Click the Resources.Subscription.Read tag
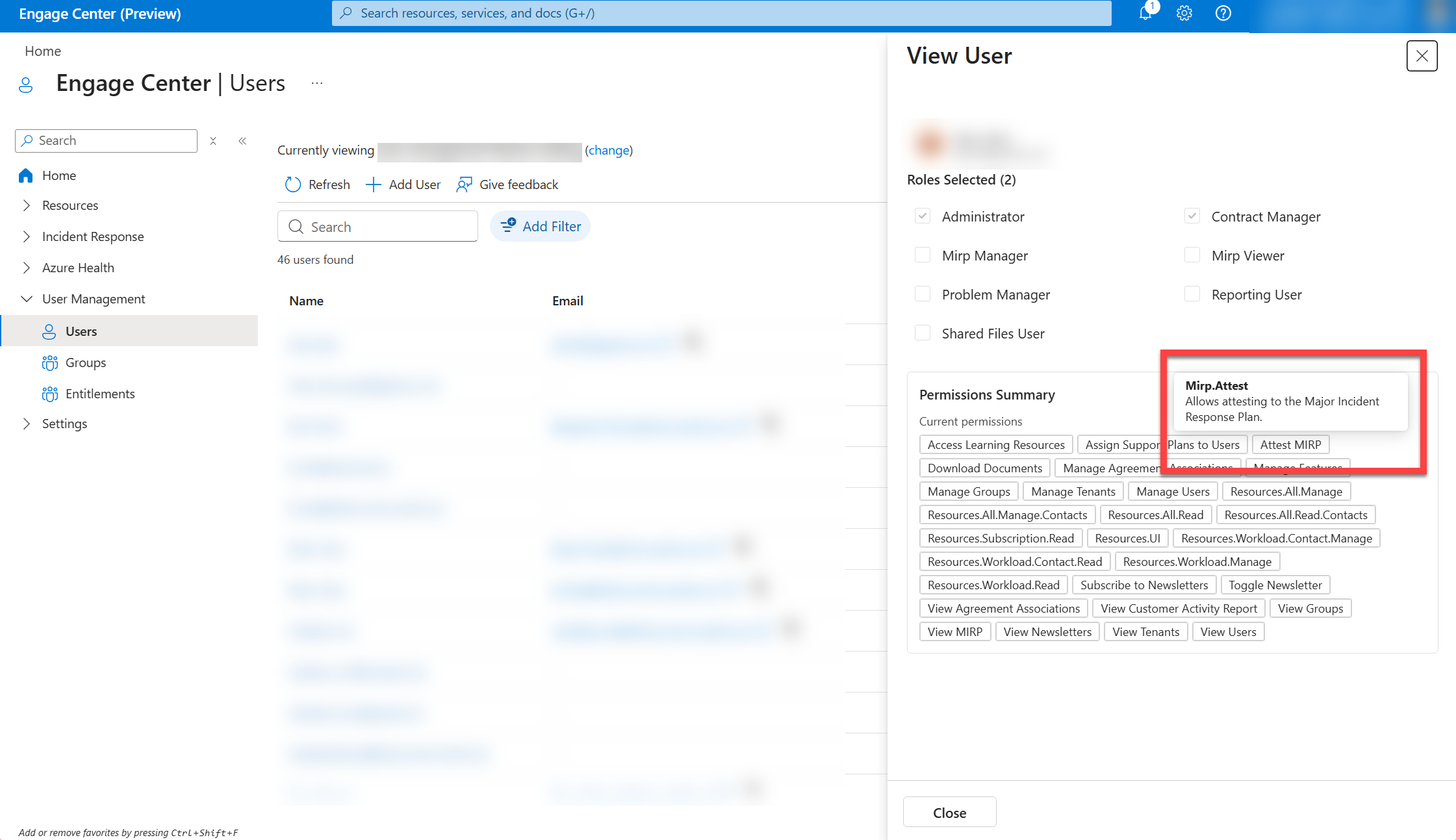The height and width of the screenshot is (840, 1456). coord(1001,538)
